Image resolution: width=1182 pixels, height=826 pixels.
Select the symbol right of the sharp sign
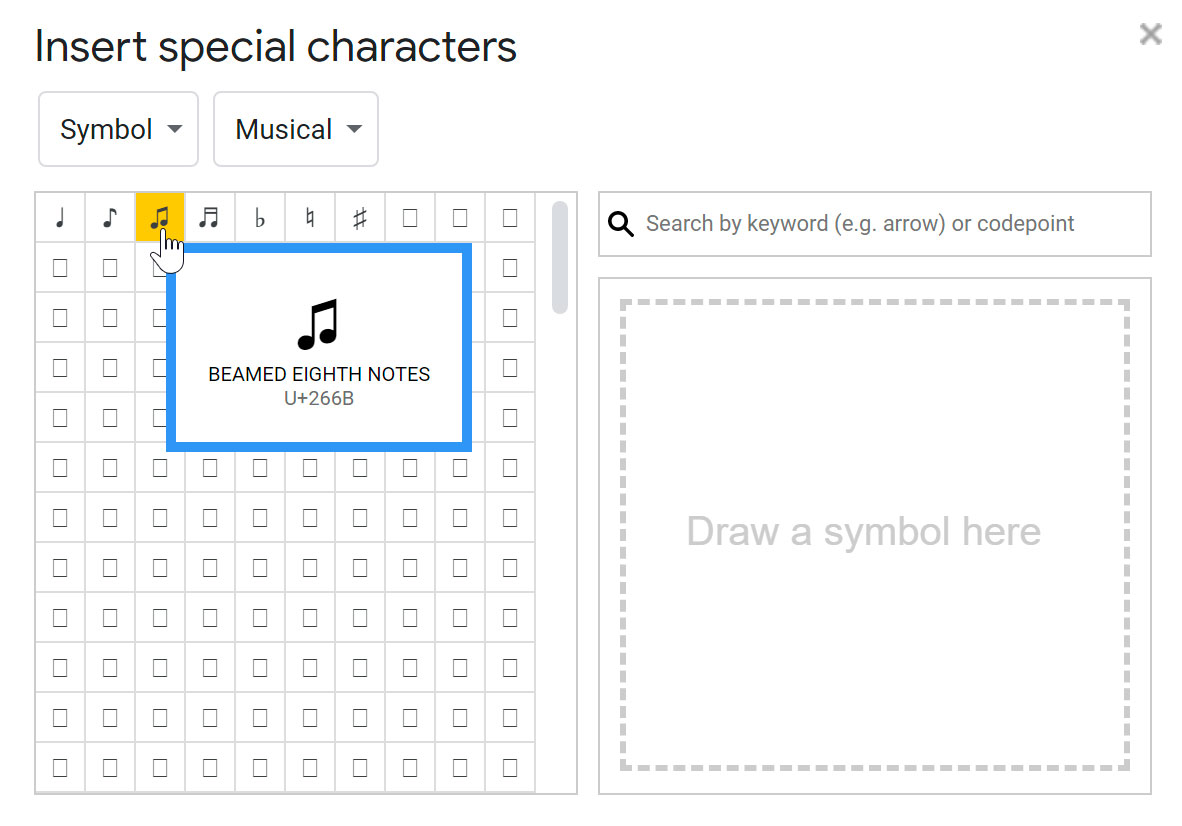pos(409,217)
